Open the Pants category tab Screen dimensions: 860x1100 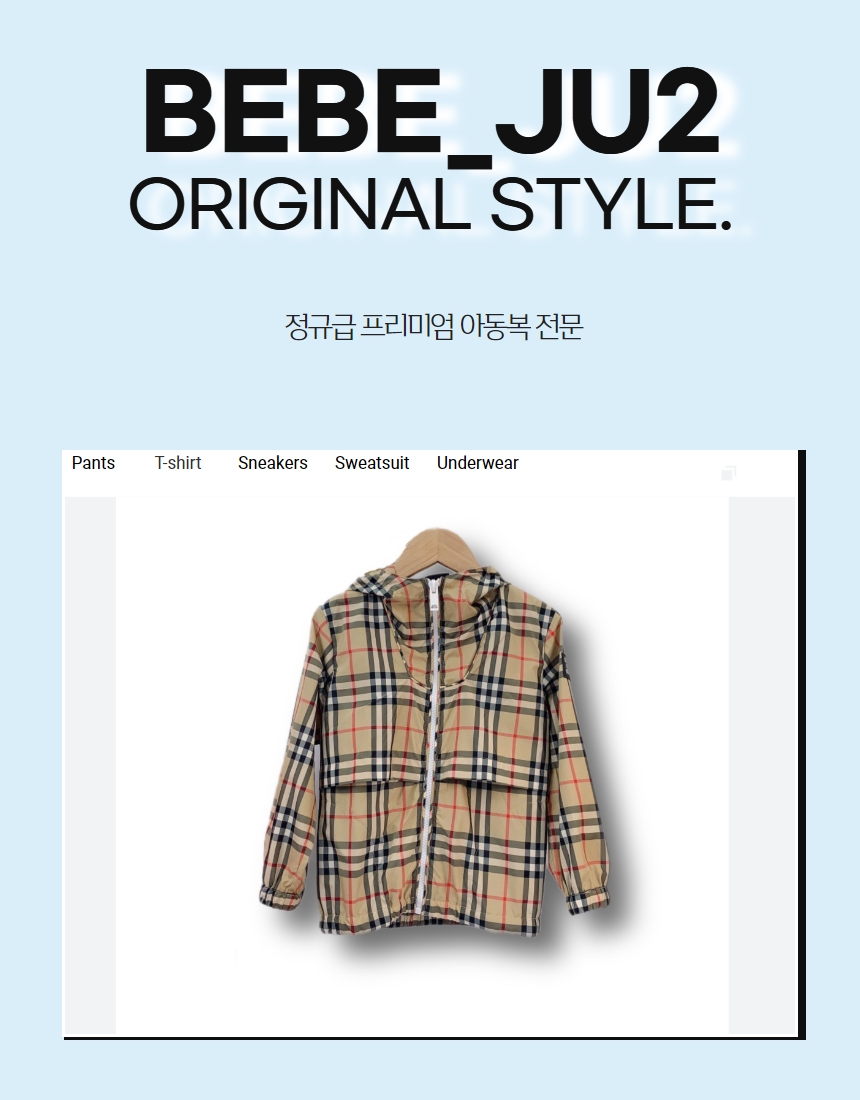pyautogui.click(x=93, y=463)
